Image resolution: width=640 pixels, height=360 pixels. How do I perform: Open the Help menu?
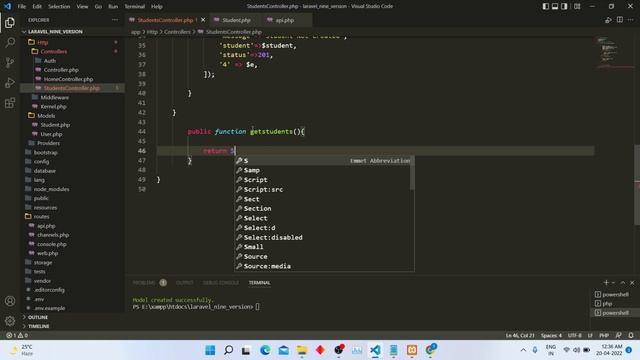157,7
